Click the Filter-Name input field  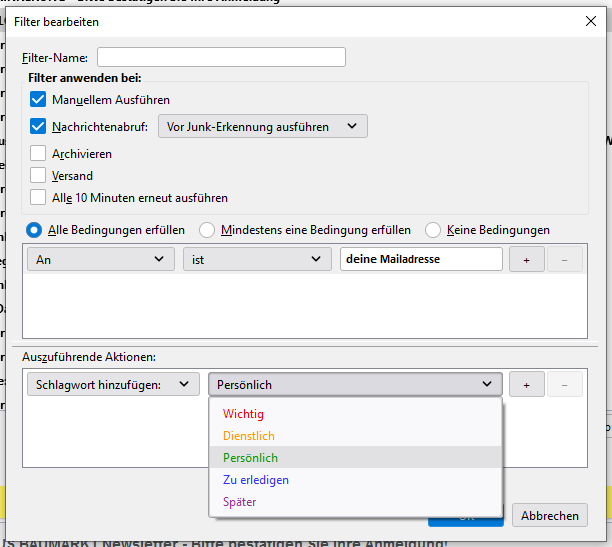click(221, 57)
